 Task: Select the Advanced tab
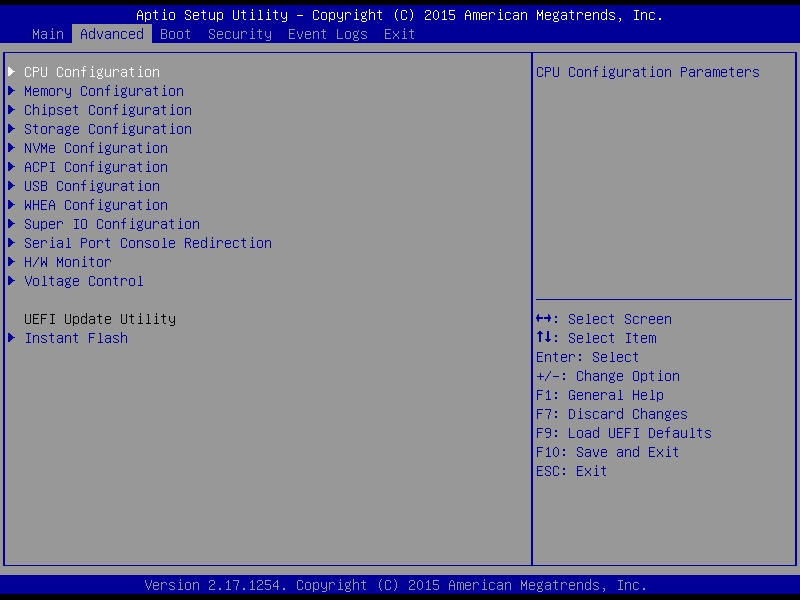[112, 34]
